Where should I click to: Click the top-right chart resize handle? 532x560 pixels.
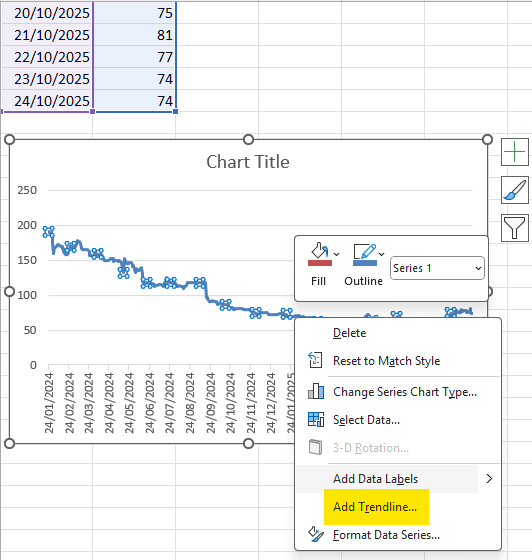(487, 139)
